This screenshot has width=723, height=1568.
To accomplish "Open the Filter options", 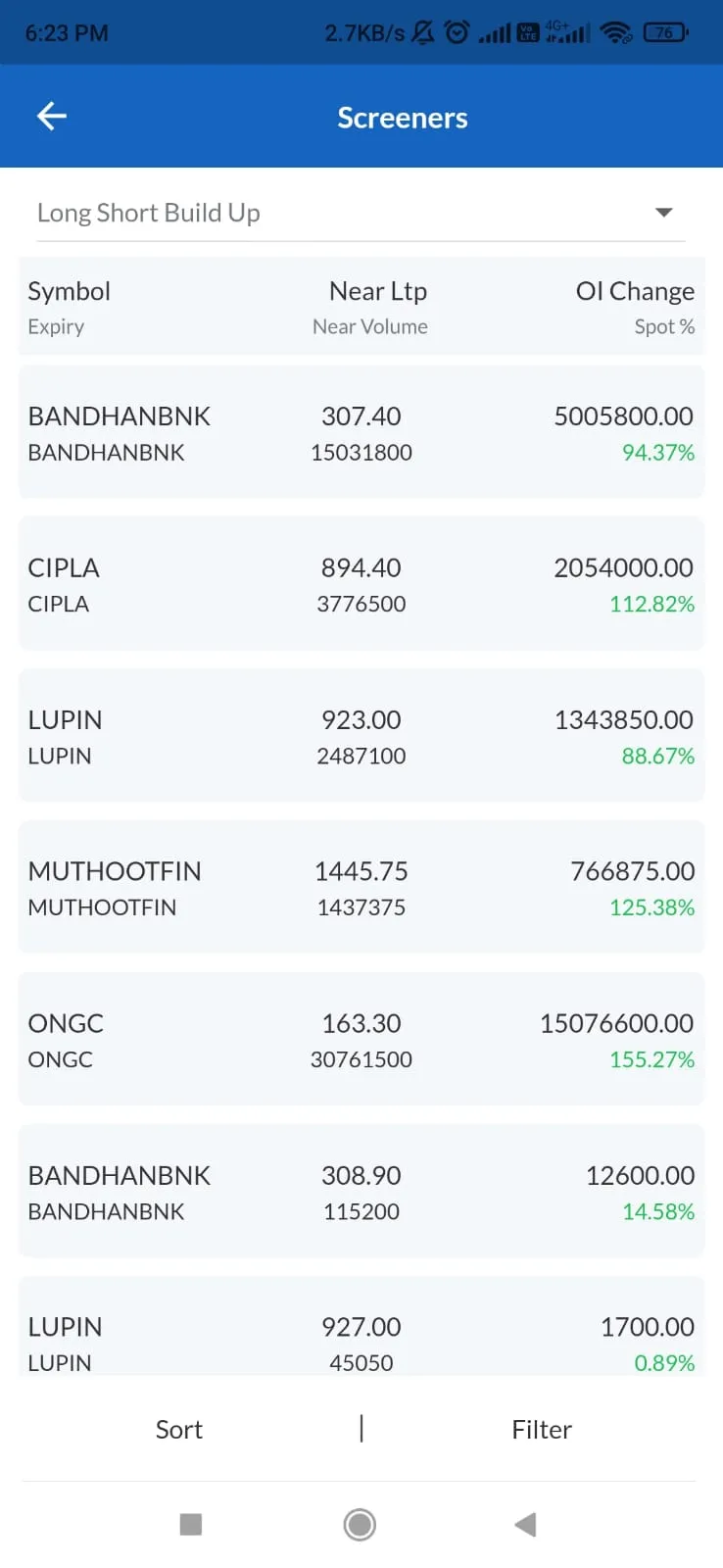I will [x=542, y=1430].
